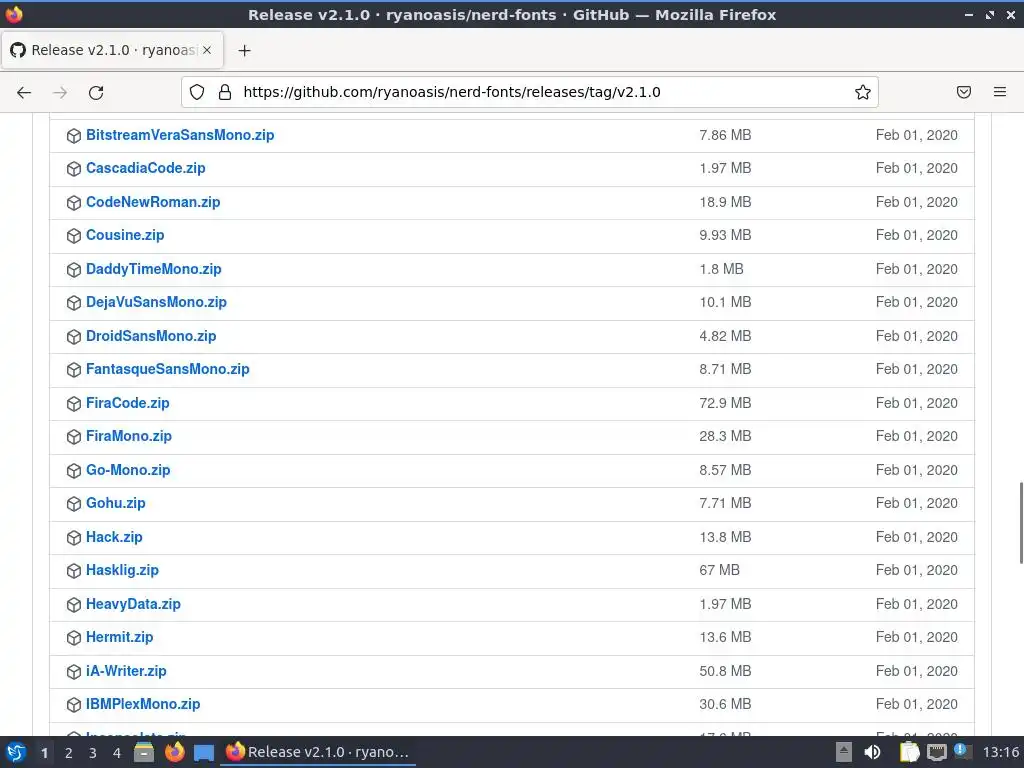Download CodeNewRoman.zip
Screen dimensions: 1024x768
(x=153, y=202)
